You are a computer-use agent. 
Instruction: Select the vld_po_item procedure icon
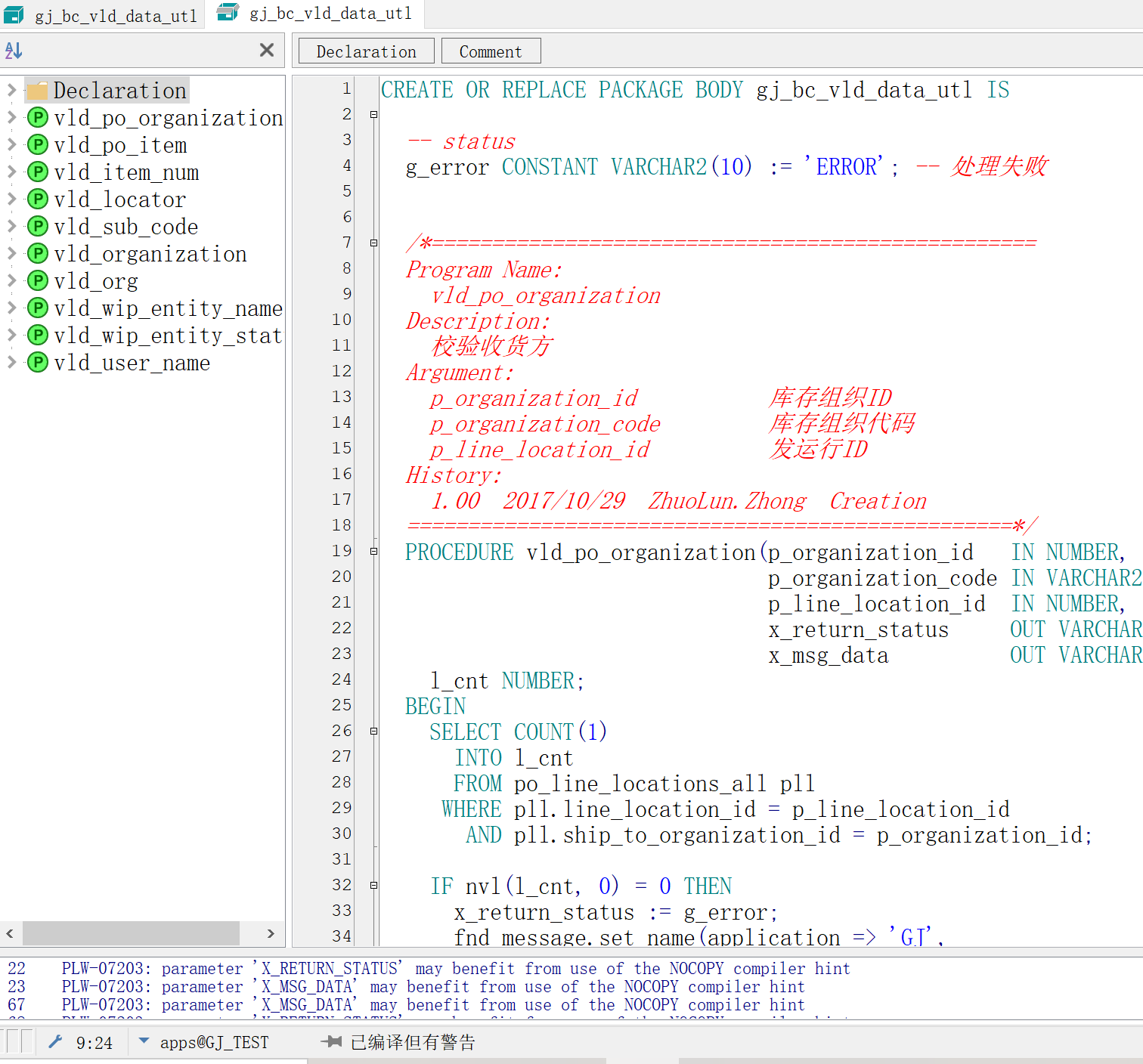coord(38,145)
